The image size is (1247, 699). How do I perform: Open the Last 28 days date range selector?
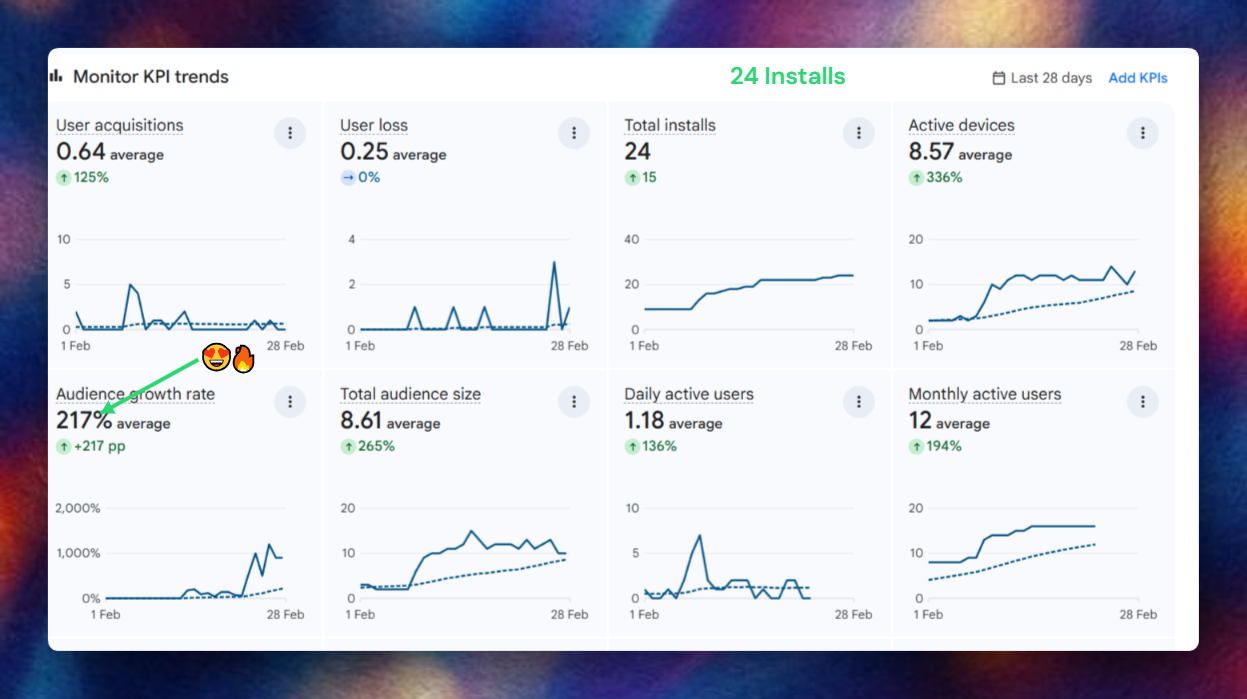point(1041,78)
